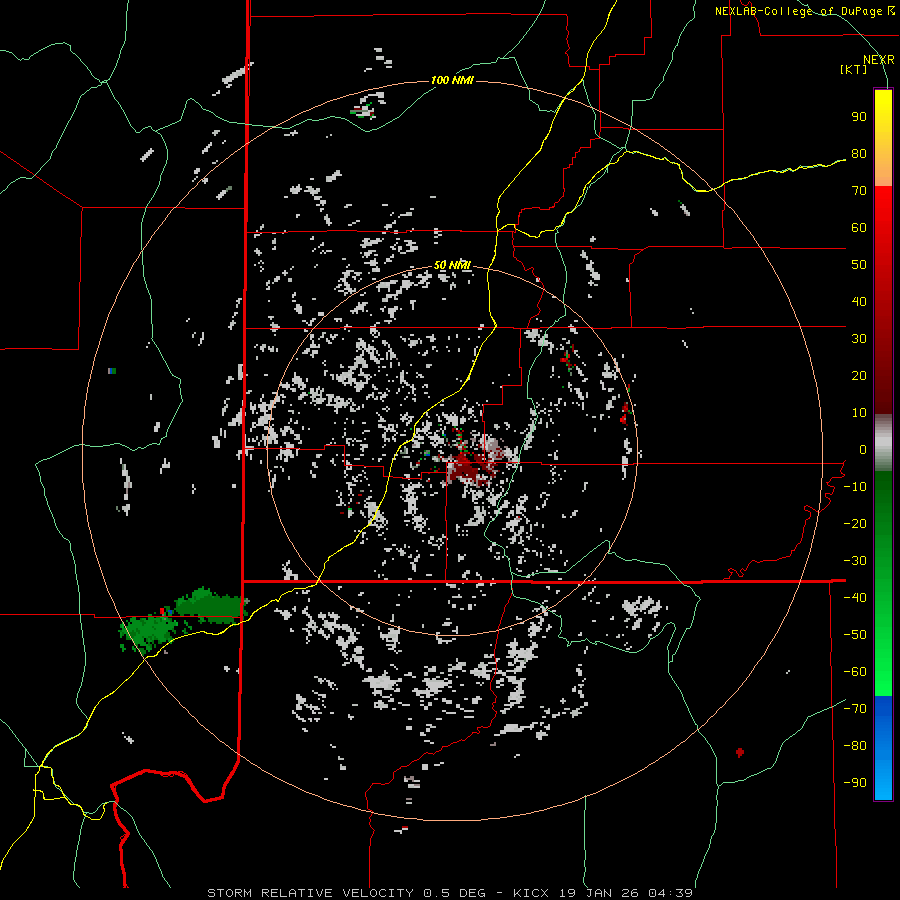
Task: Click the "-30" value on the velocity scale
Action: pos(855,561)
